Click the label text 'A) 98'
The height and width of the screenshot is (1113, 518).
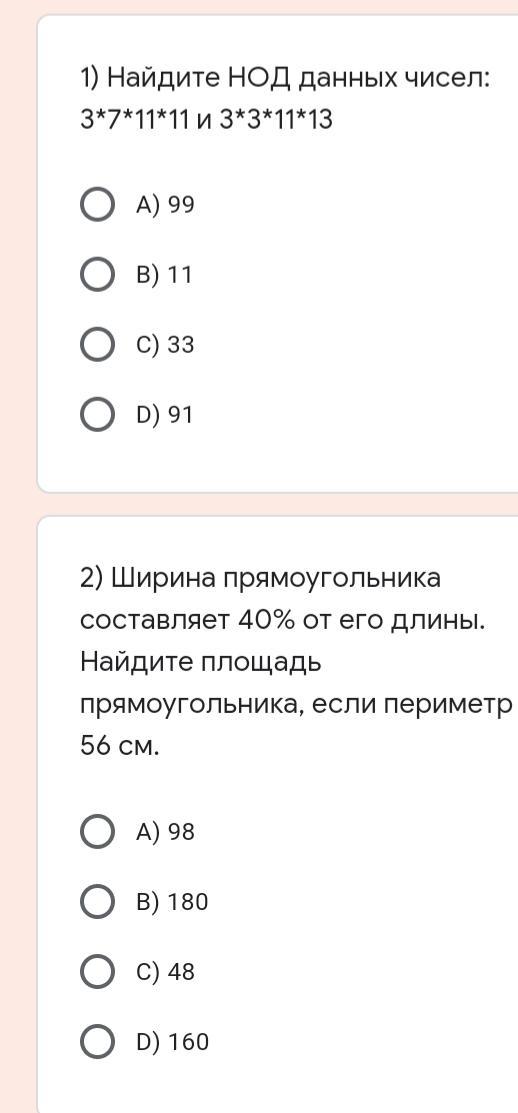[x=165, y=832]
